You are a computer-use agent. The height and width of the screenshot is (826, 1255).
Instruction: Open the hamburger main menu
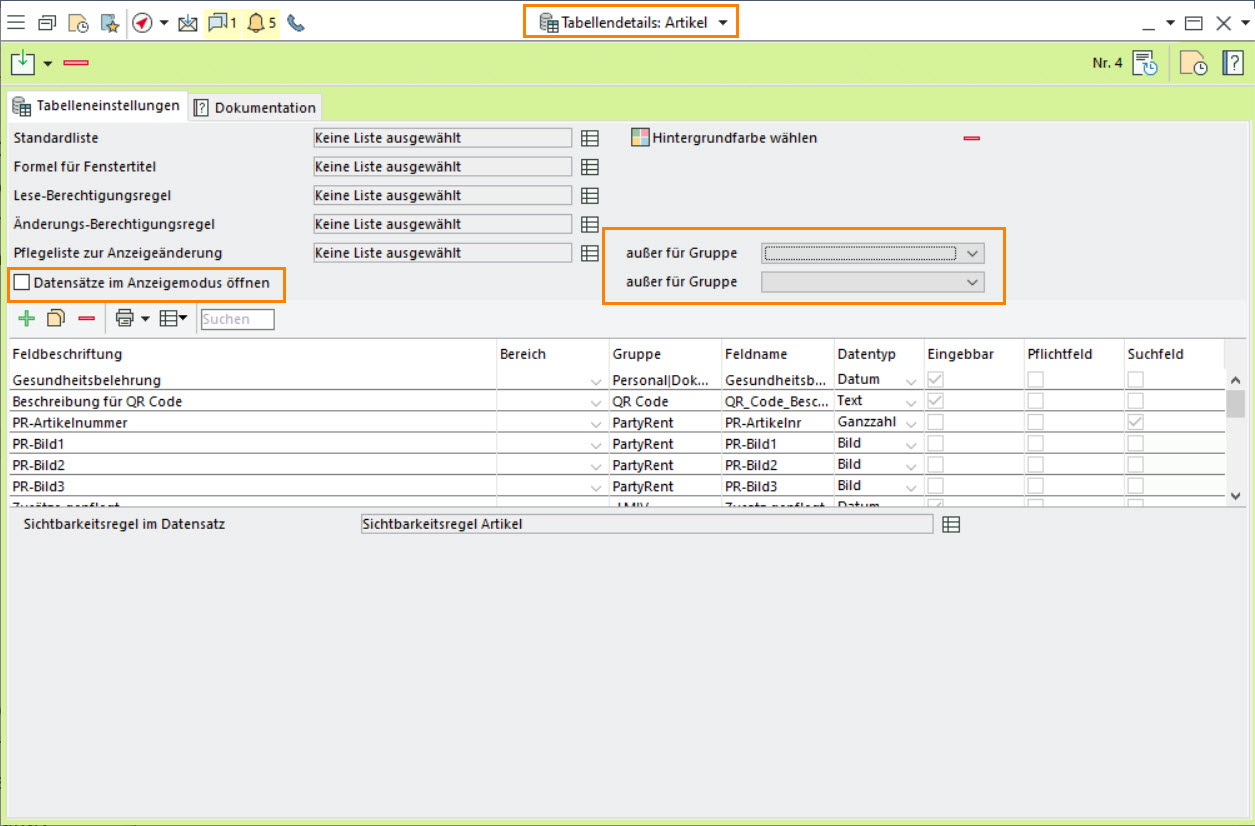click(16, 23)
